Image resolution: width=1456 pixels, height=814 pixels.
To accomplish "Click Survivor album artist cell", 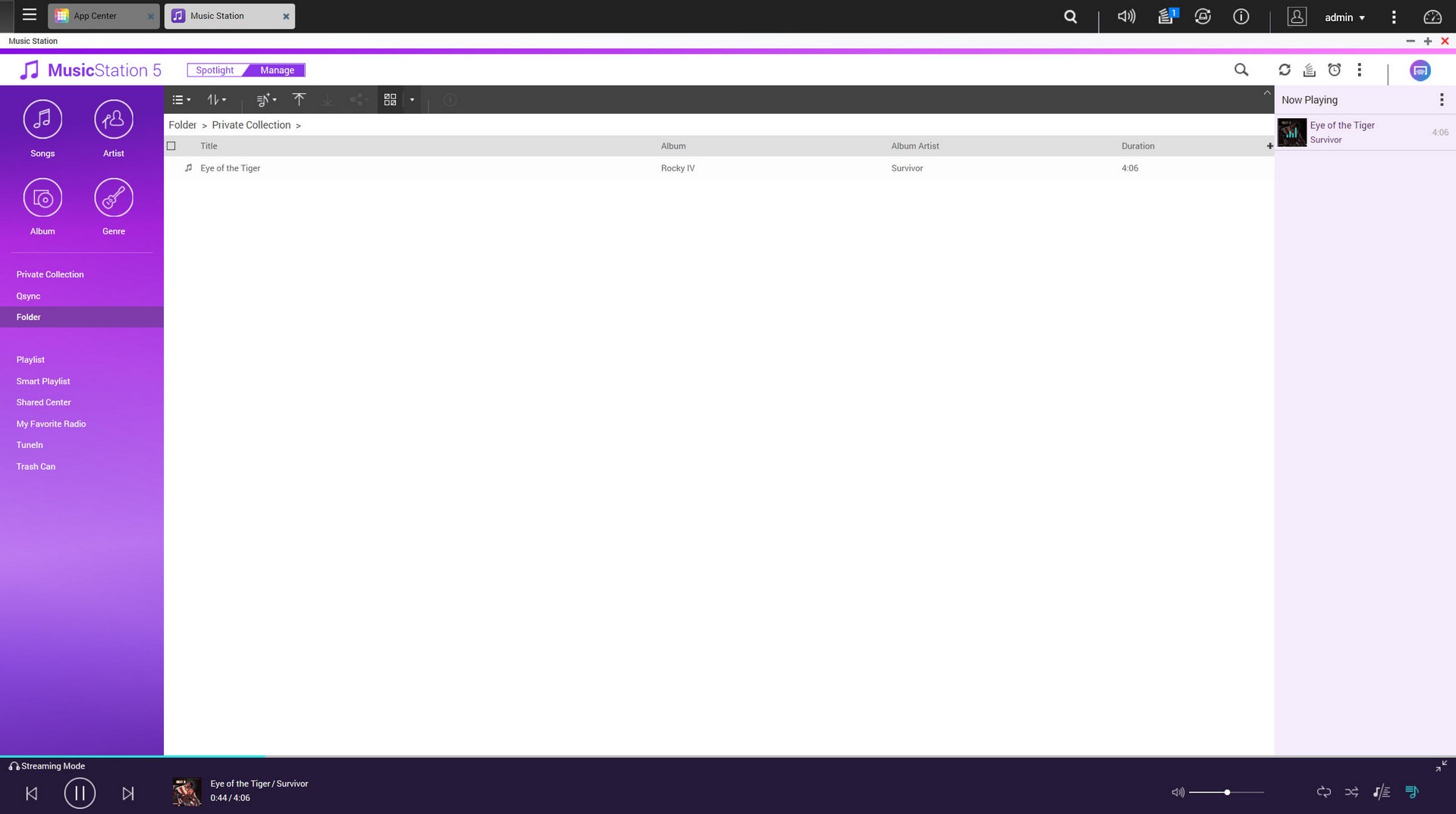I will coord(907,168).
